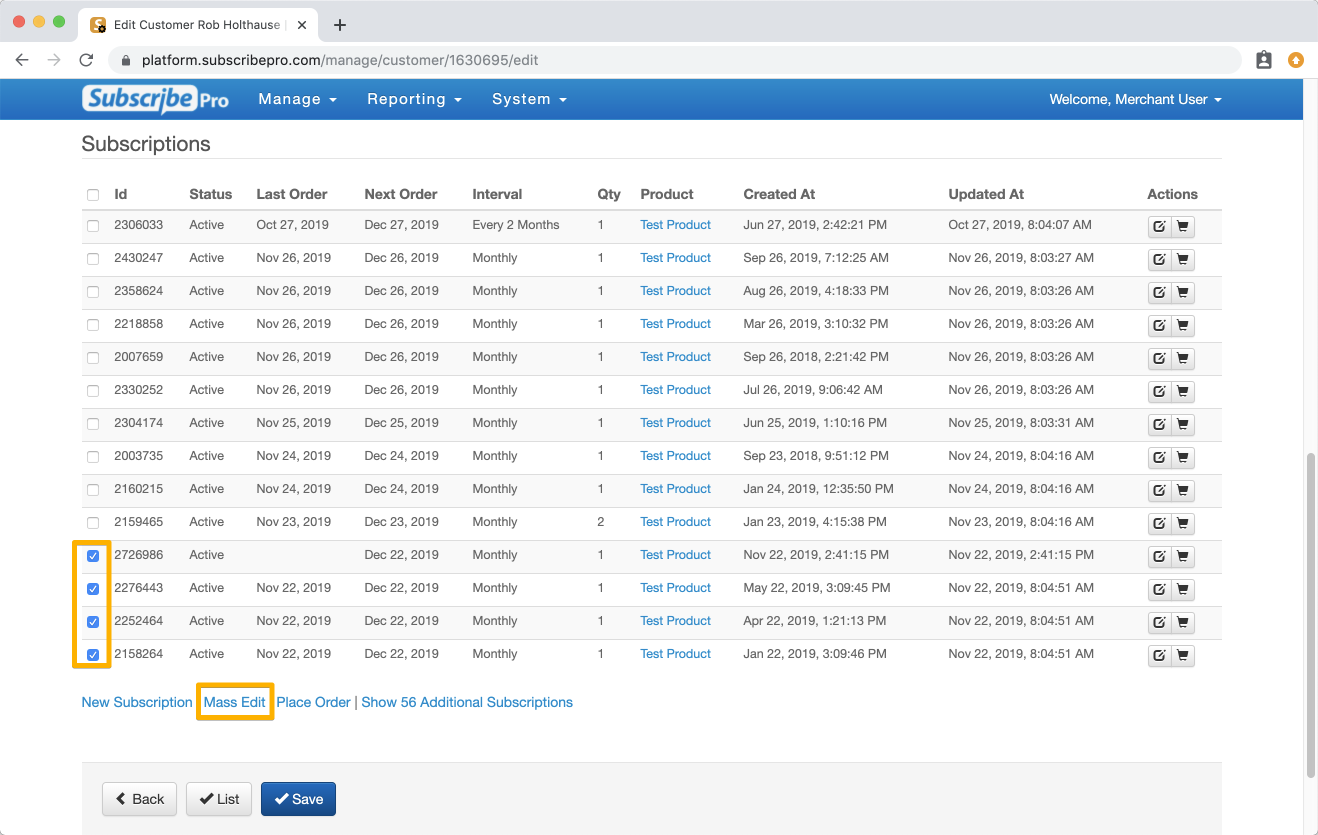Click cart icon for subscription 2358624
This screenshot has width=1318, height=835.
coord(1183,293)
